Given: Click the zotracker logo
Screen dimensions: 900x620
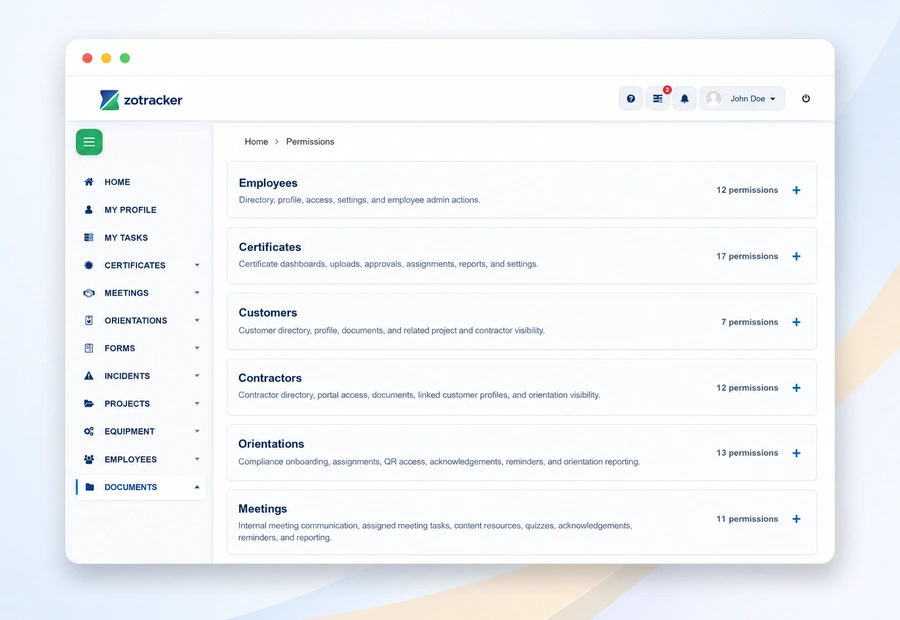Looking at the screenshot, I should point(141,100).
